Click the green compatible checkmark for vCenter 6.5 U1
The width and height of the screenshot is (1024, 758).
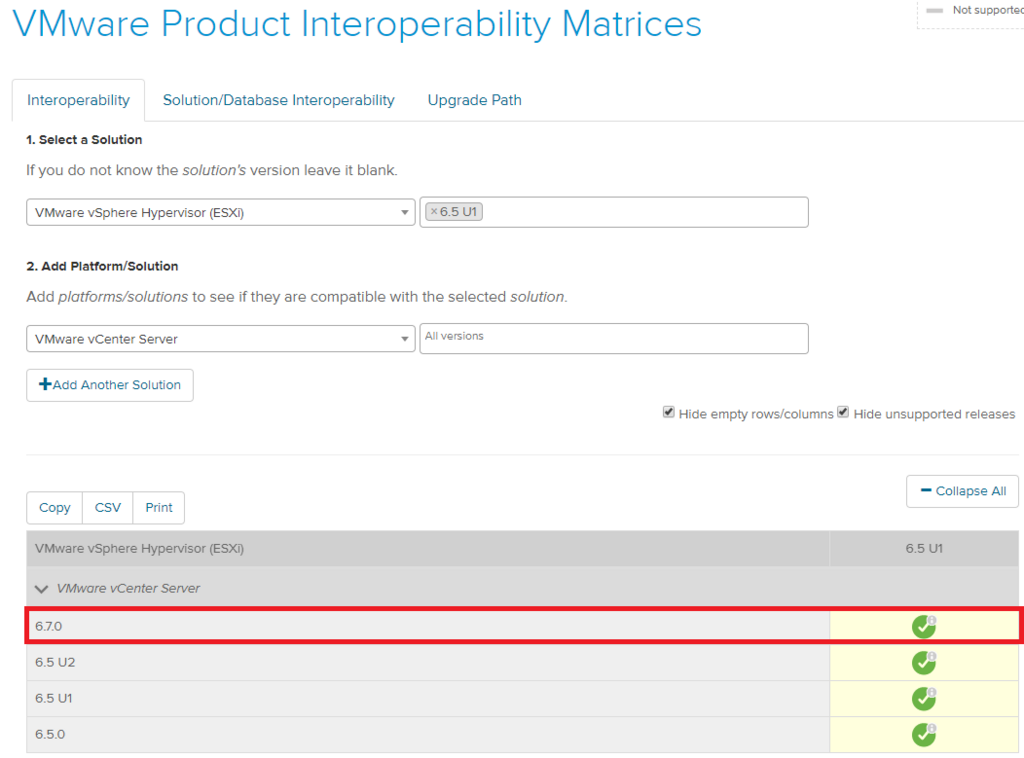pyautogui.click(x=923, y=699)
